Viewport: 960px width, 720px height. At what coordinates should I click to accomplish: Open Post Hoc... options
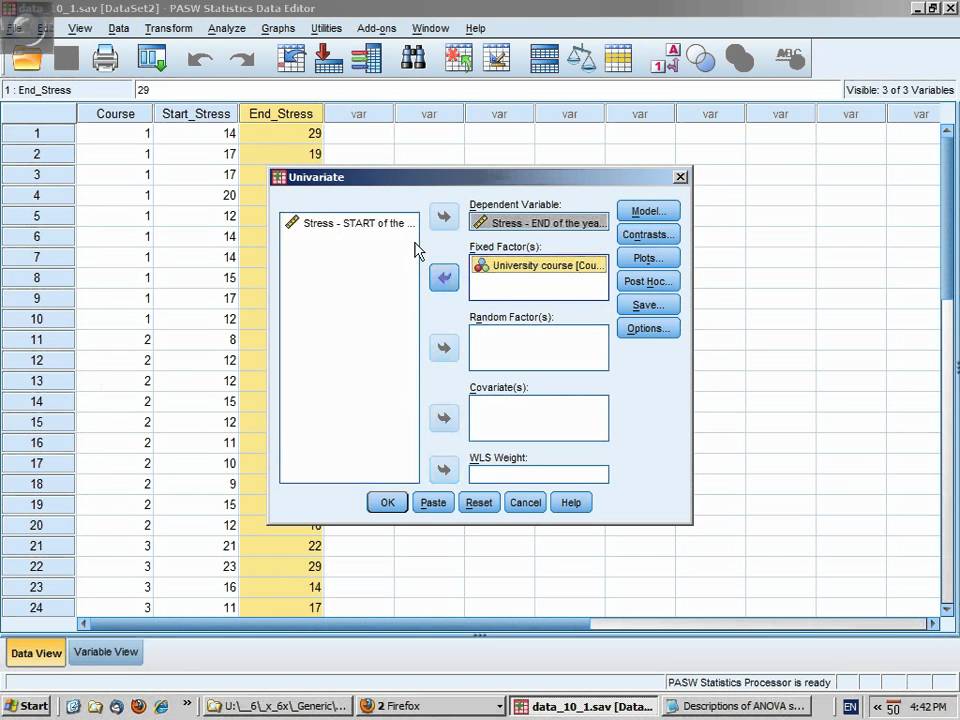coord(648,282)
